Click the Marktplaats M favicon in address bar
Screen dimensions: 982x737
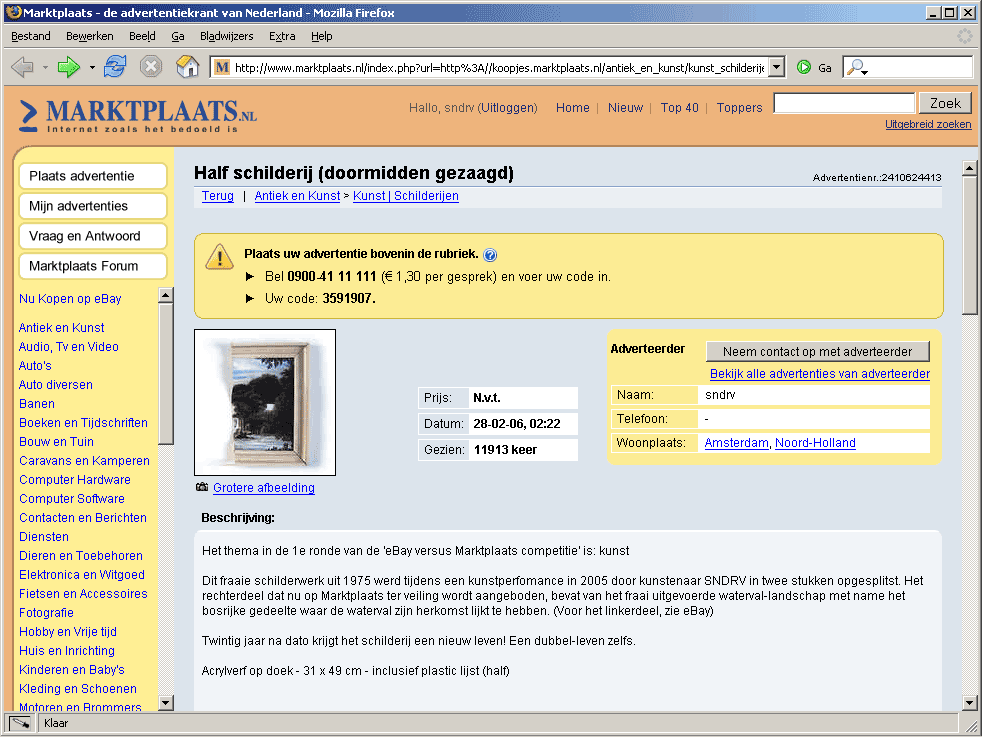click(222, 67)
